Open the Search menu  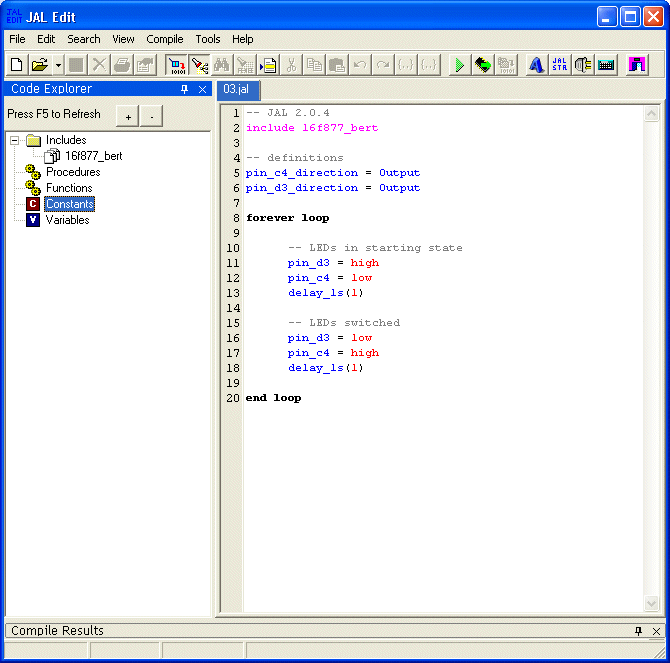[84, 39]
